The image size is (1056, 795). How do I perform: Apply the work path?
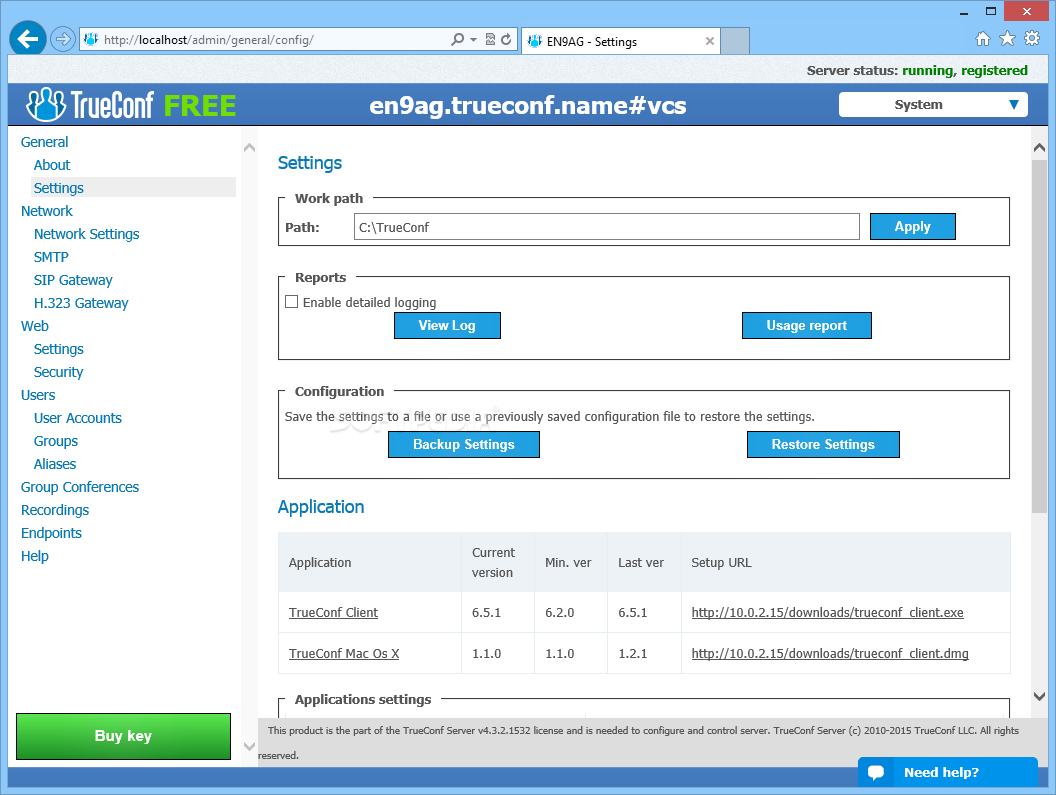click(x=913, y=226)
